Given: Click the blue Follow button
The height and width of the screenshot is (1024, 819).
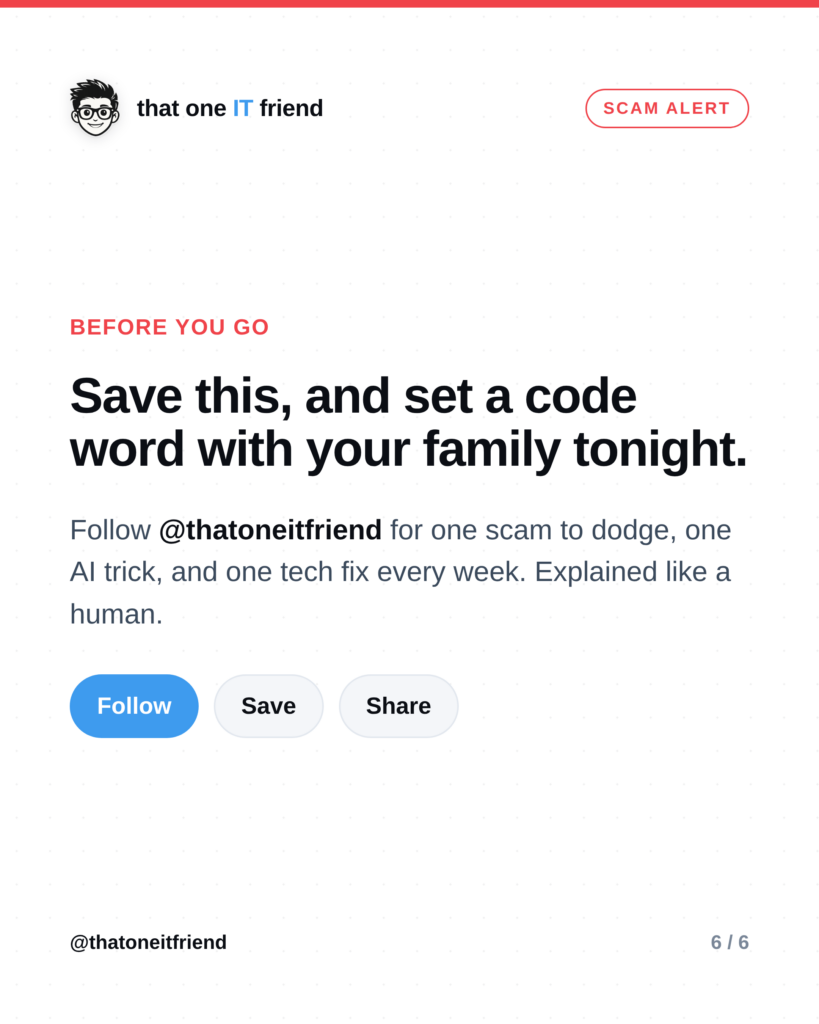Looking at the screenshot, I should click(134, 706).
